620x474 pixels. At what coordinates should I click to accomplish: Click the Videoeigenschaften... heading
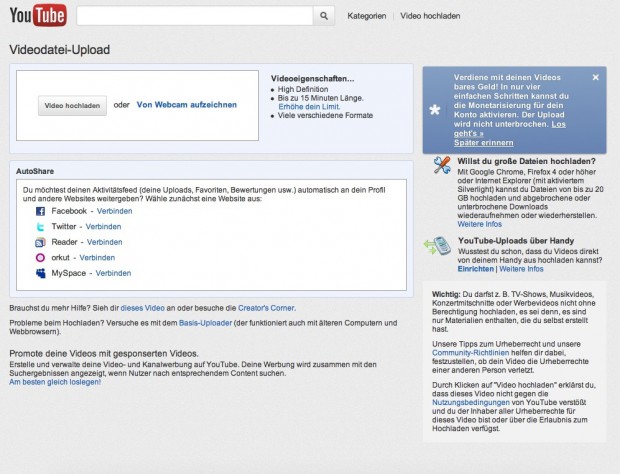coord(313,79)
